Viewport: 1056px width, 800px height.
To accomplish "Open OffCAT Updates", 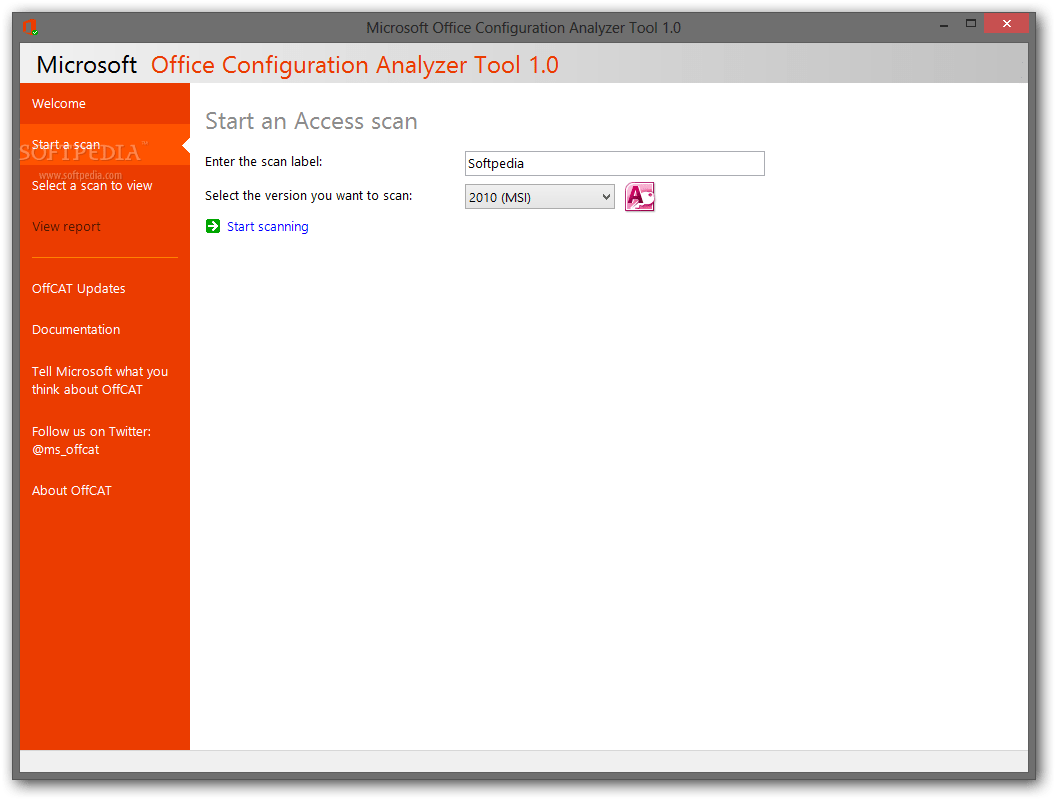I will point(78,288).
